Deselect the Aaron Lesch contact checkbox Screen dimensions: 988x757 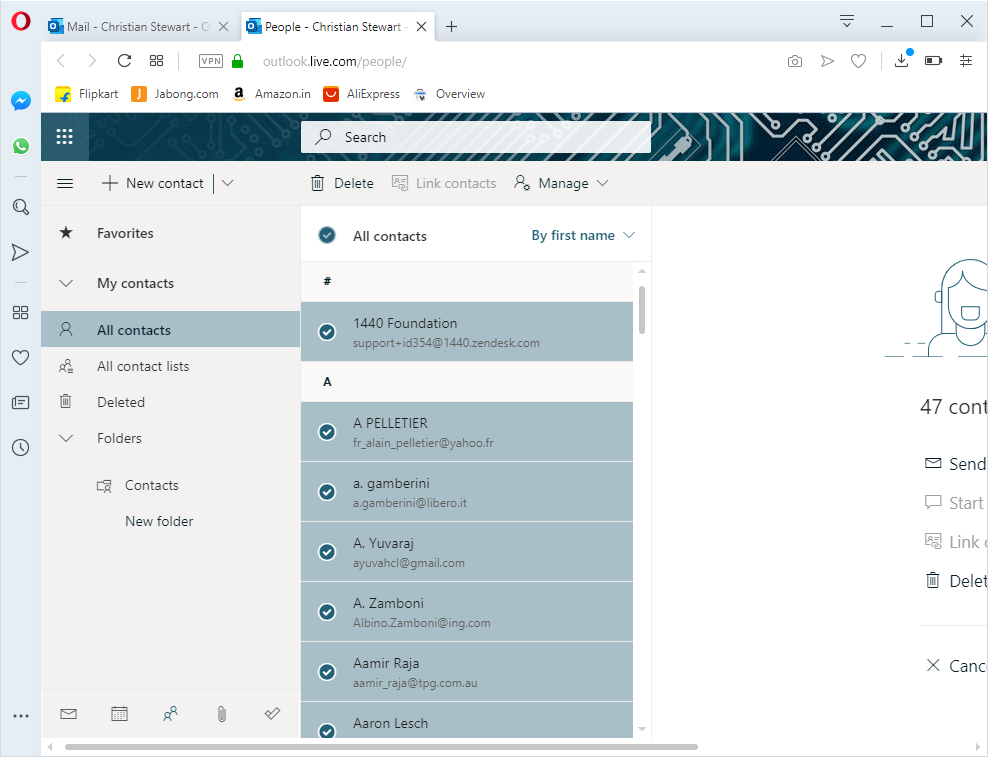tap(327, 731)
